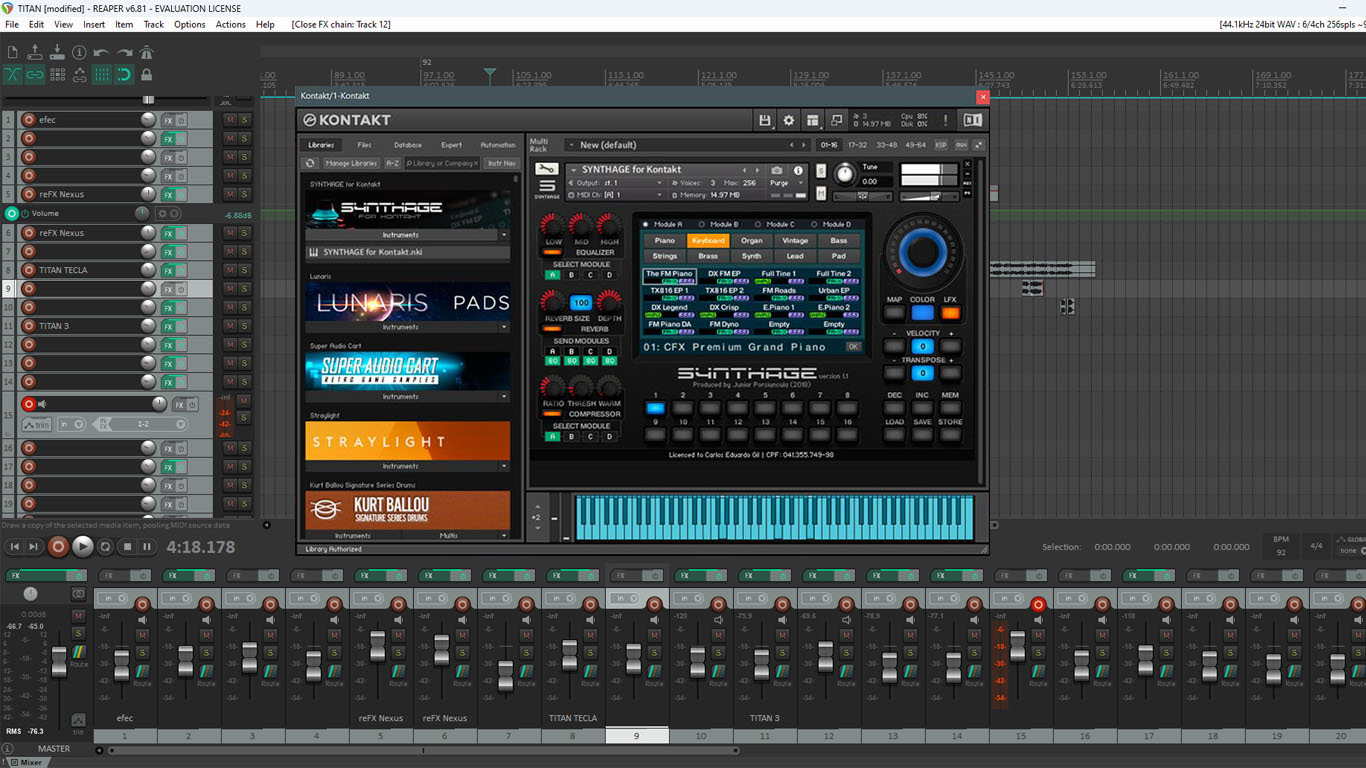Screen dimensions: 1366x768
Task: Toggle Kontakt instrument solo S button
Action: point(821,171)
